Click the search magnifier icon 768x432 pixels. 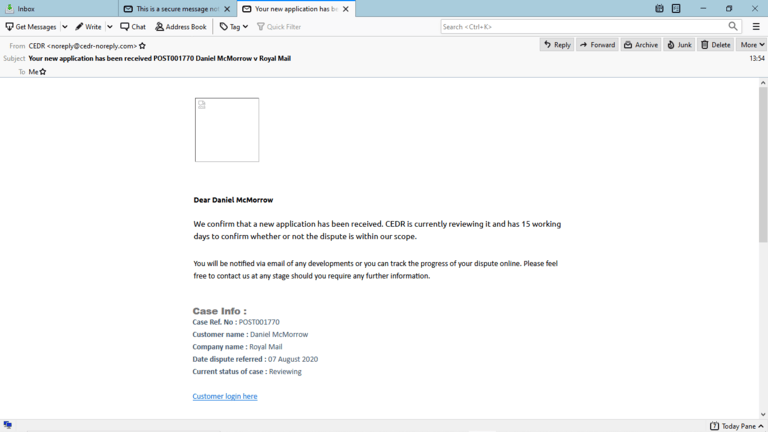point(733,26)
